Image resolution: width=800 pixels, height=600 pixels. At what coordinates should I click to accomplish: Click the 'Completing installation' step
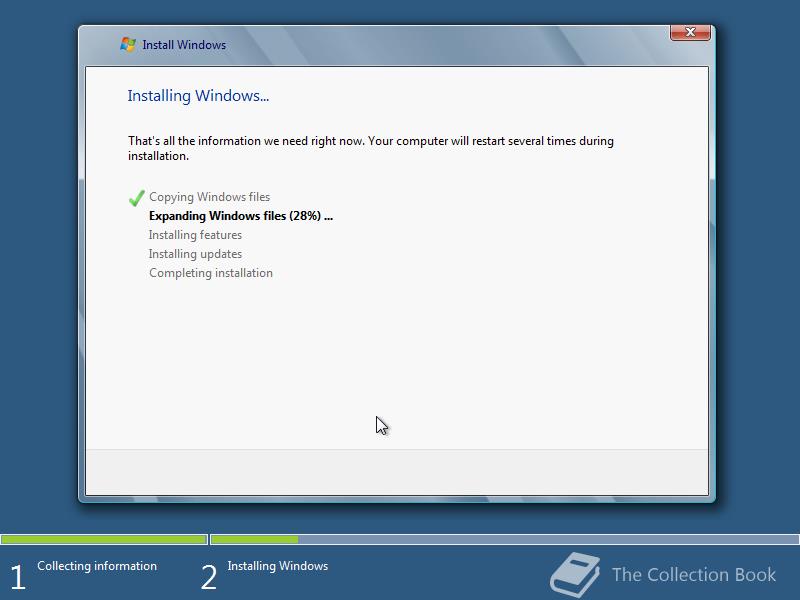211,273
